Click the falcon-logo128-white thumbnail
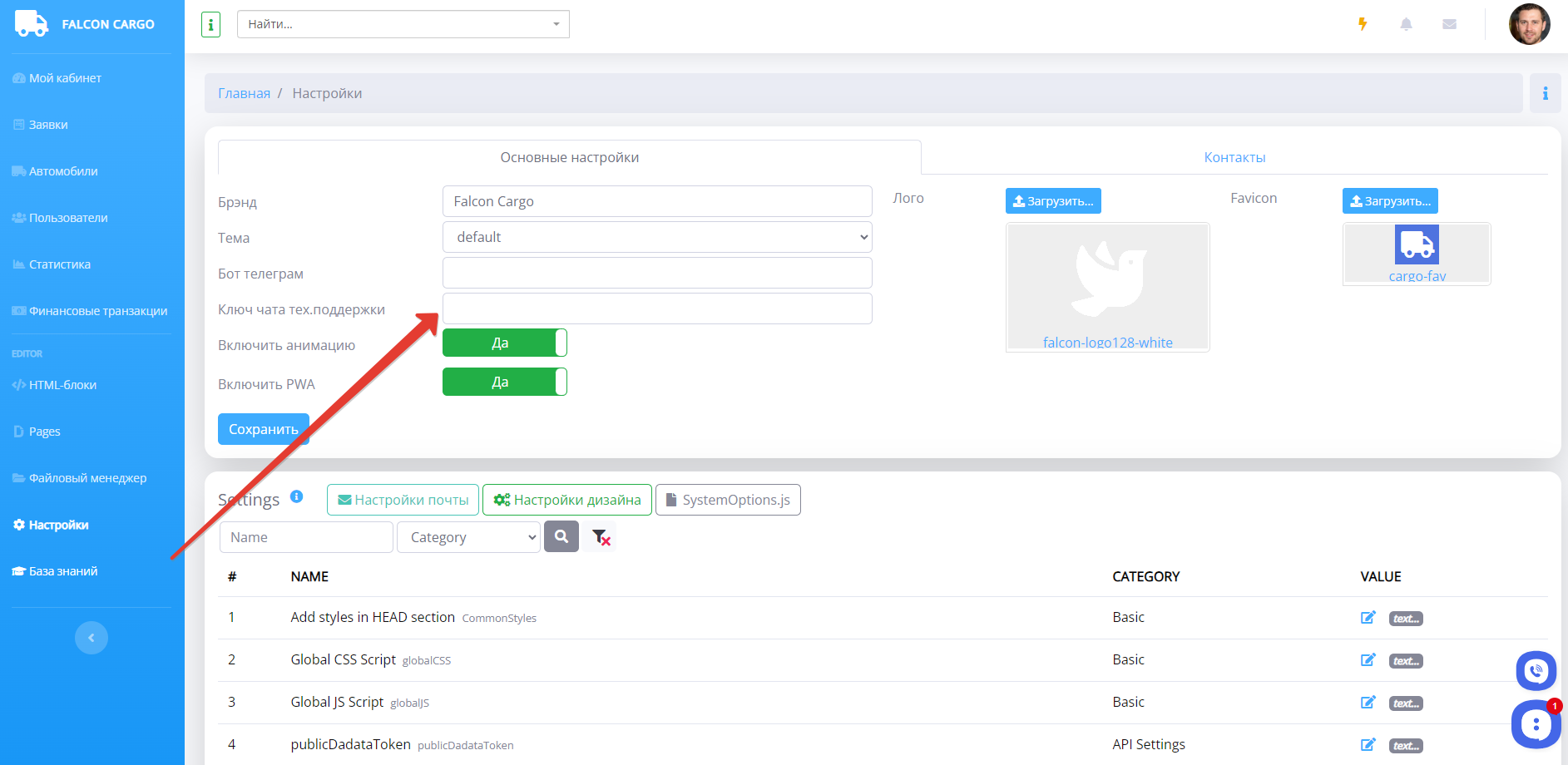 click(1107, 287)
